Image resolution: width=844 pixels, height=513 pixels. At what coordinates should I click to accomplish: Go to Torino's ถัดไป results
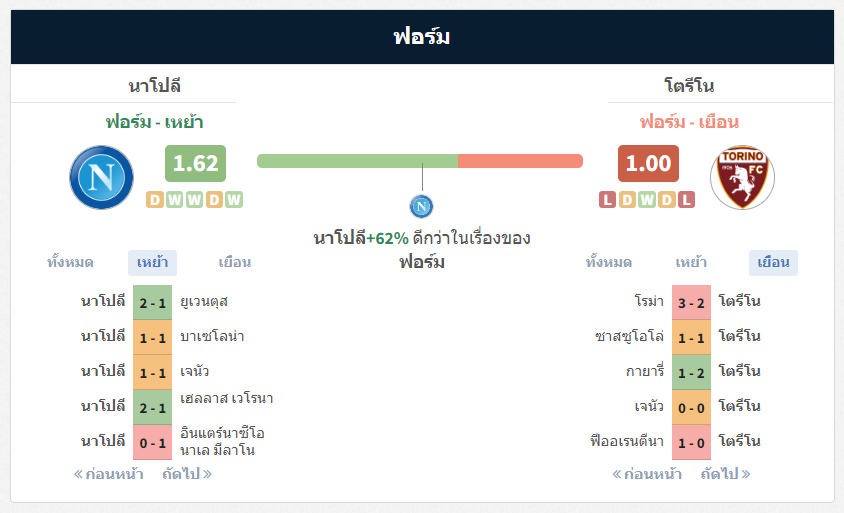pyautogui.click(x=726, y=474)
